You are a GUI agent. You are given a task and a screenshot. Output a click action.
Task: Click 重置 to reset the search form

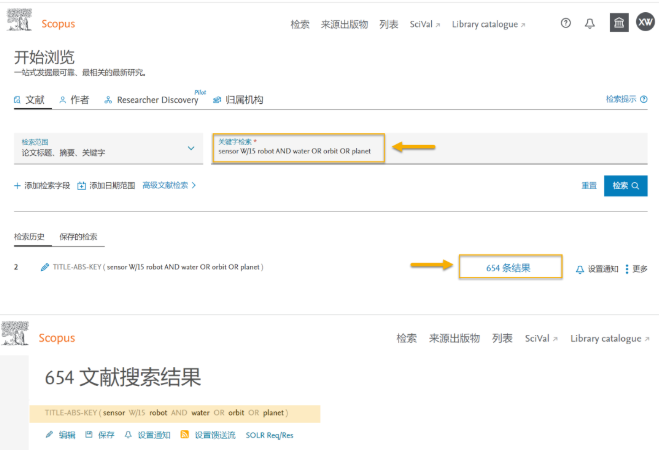[x=589, y=186]
